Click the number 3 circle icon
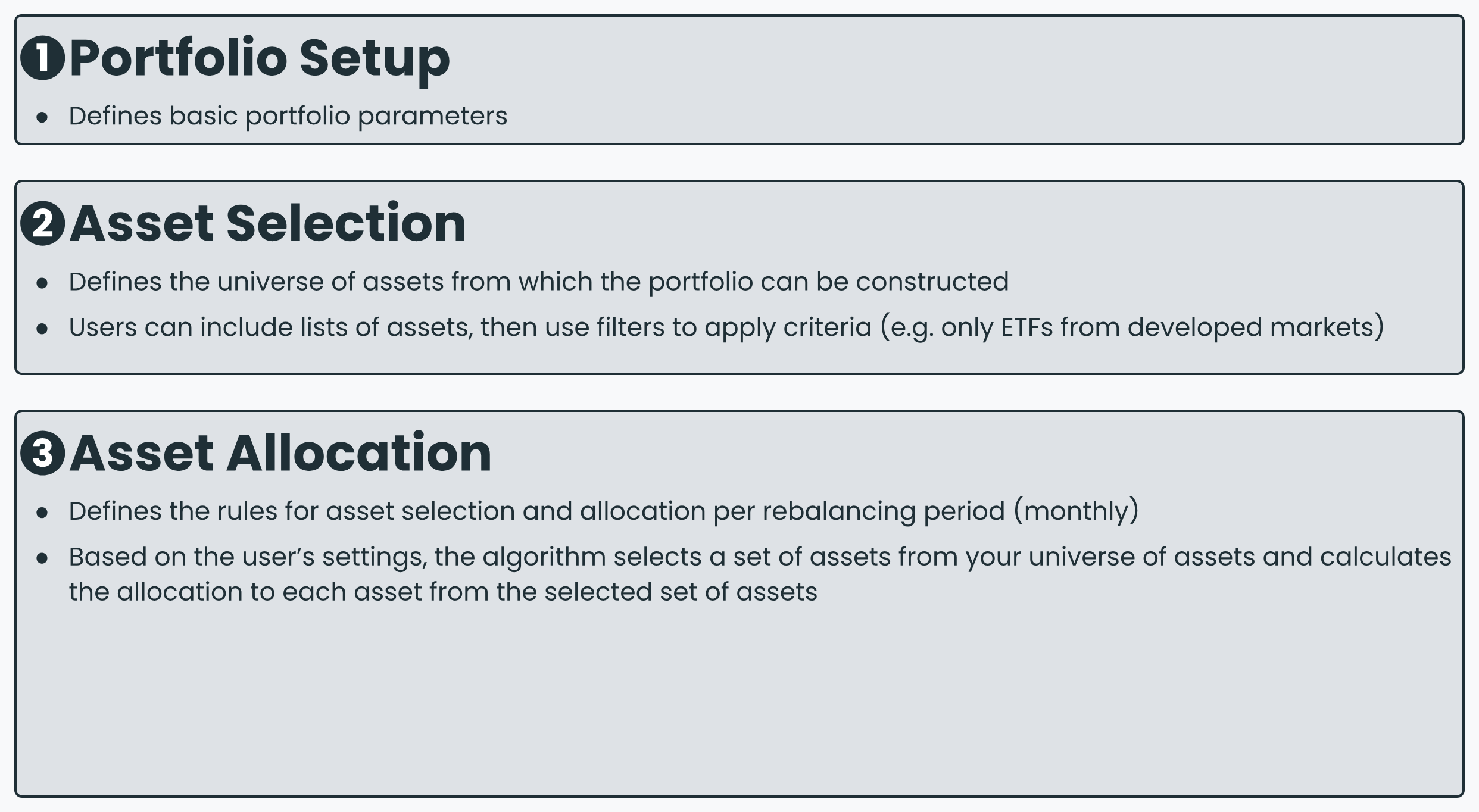 click(42, 453)
